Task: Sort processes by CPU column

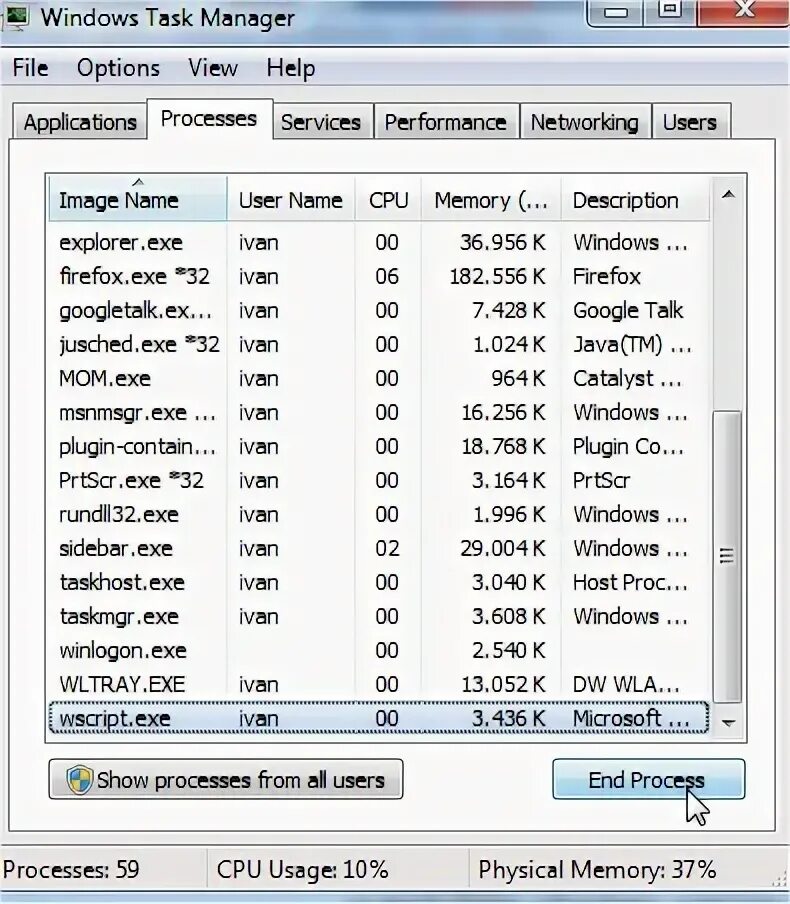Action: [389, 199]
